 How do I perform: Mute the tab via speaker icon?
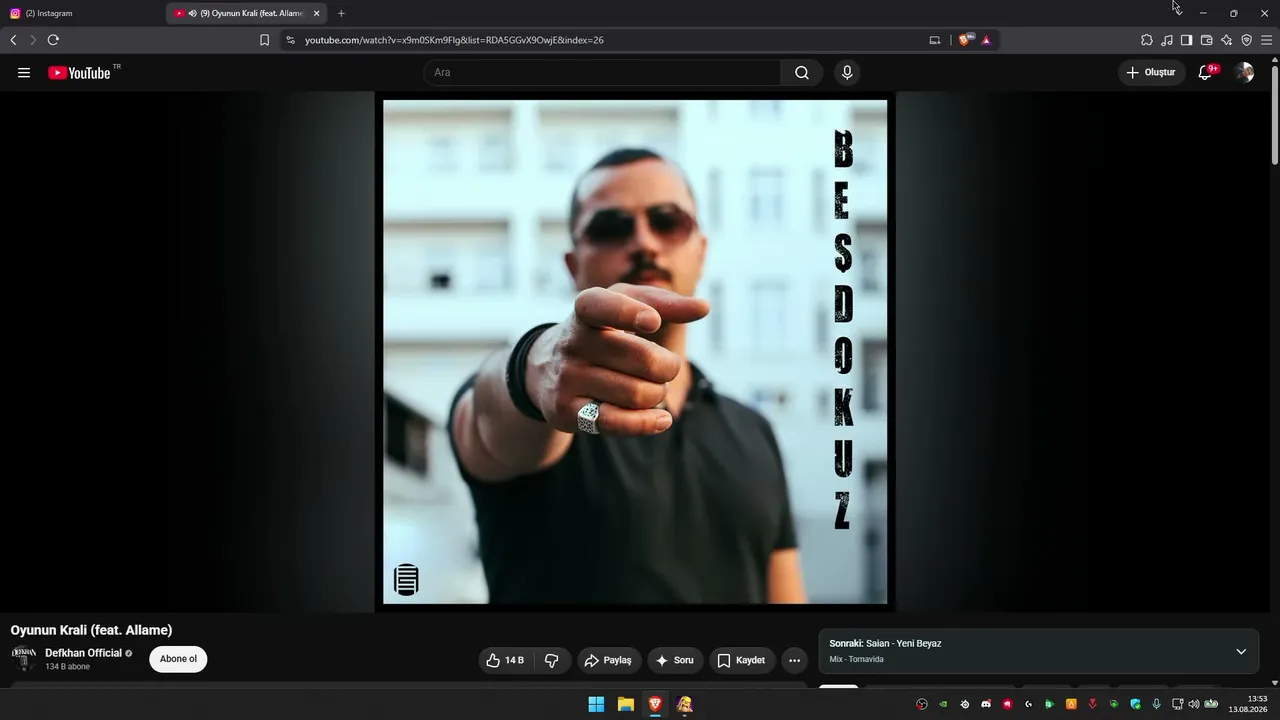pyautogui.click(x=192, y=13)
